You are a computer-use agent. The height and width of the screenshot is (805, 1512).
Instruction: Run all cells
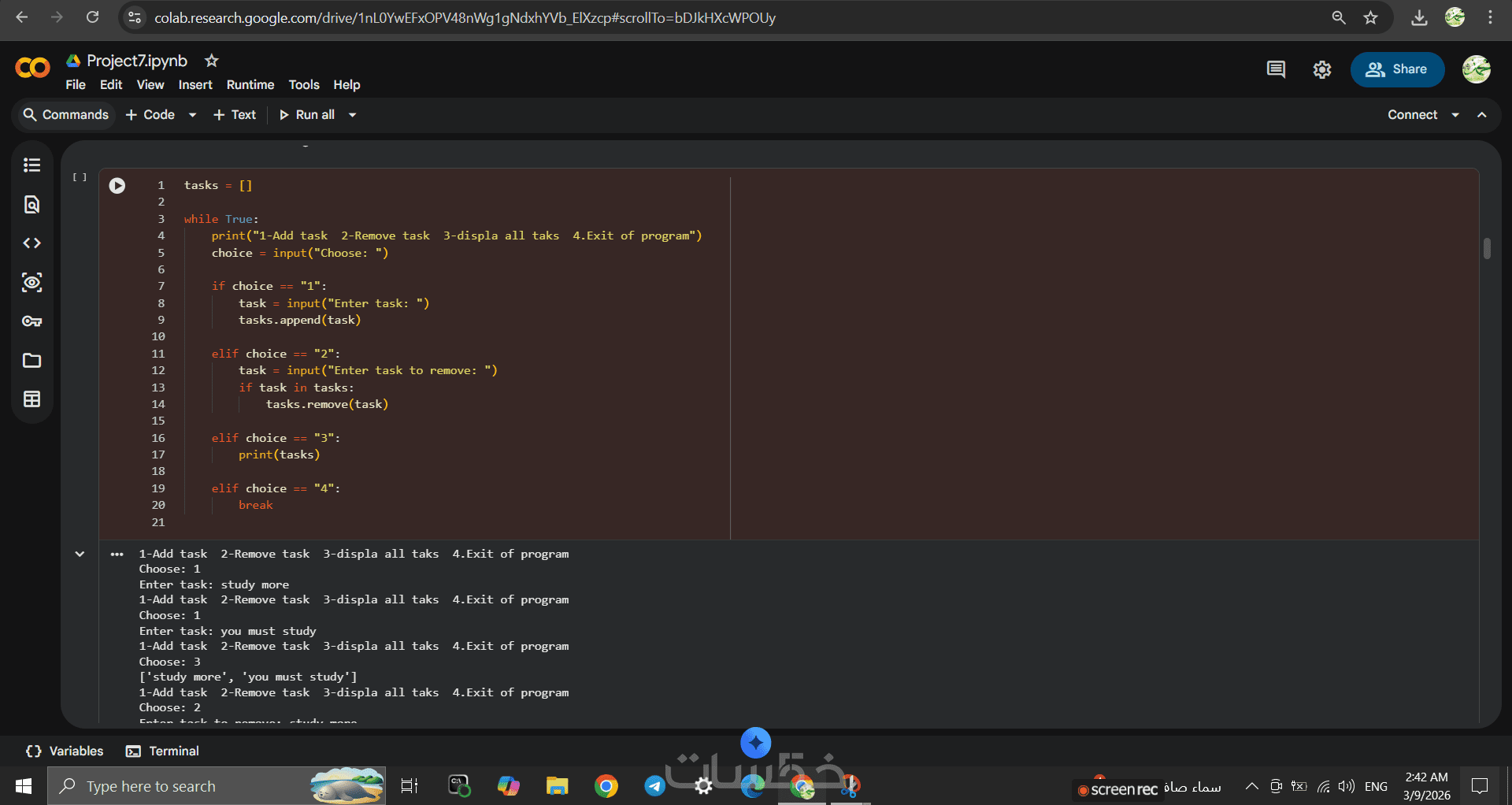pyautogui.click(x=307, y=115)
